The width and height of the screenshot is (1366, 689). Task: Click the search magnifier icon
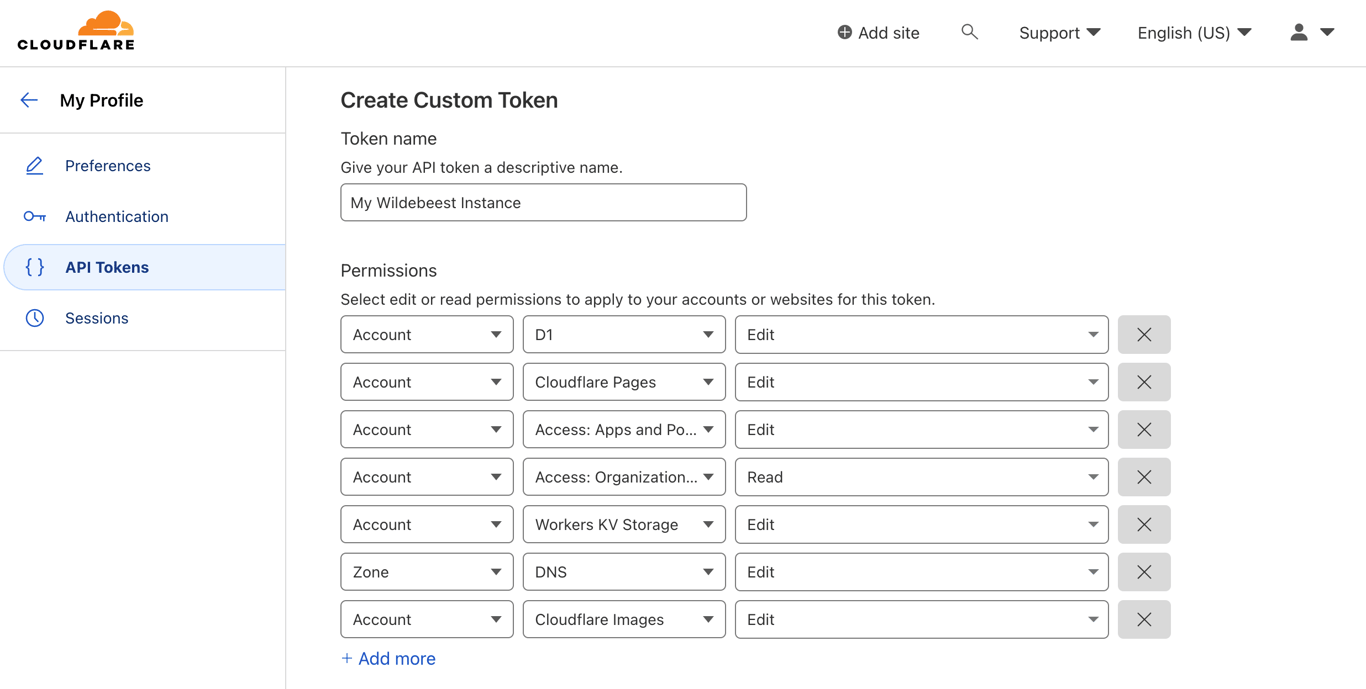969,32
